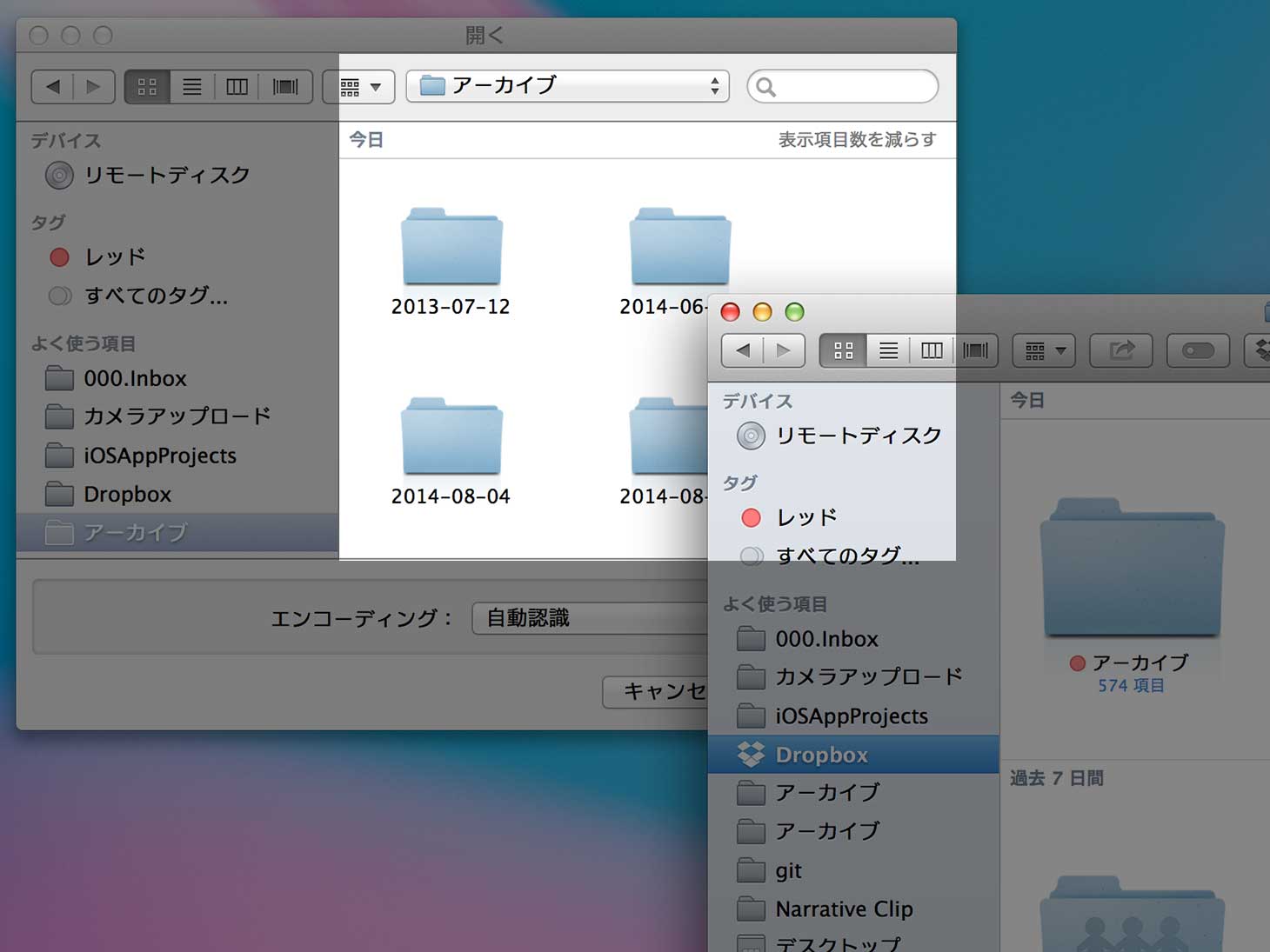
Task: Switch open dialog to icon view
Action: point(147,86)
